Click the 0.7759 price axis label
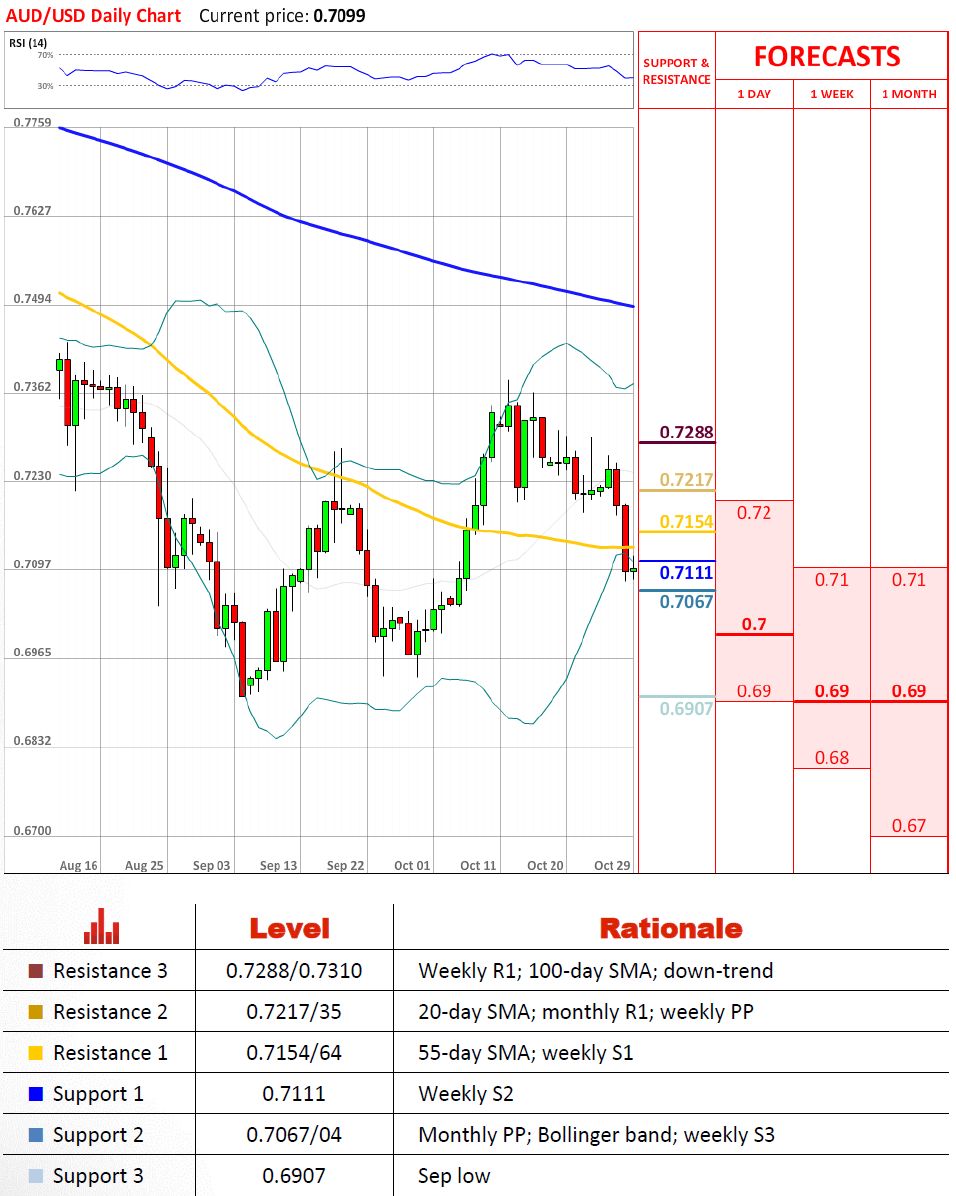956x1196 pixels. 32,123
